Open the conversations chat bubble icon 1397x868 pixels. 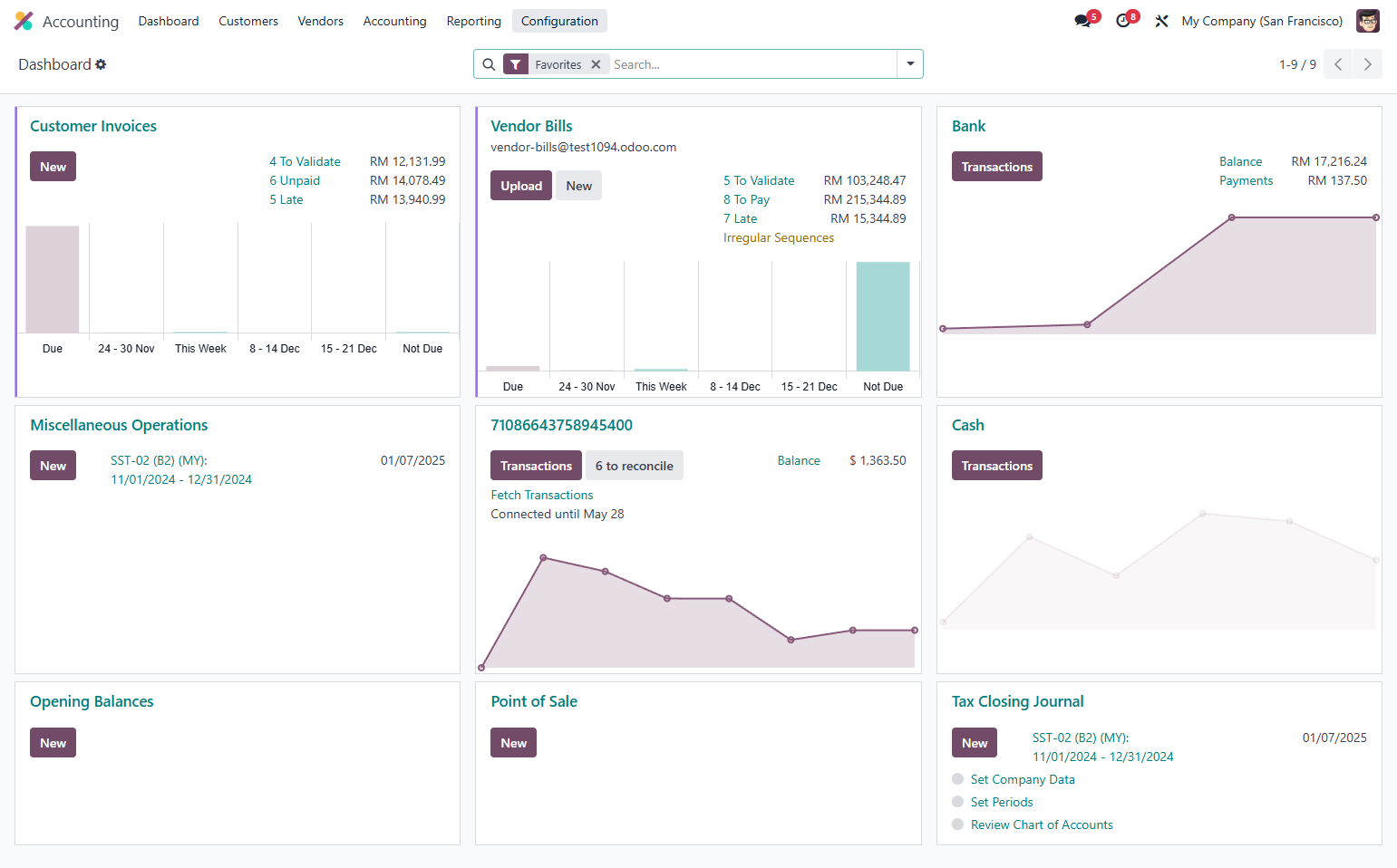1083,21
